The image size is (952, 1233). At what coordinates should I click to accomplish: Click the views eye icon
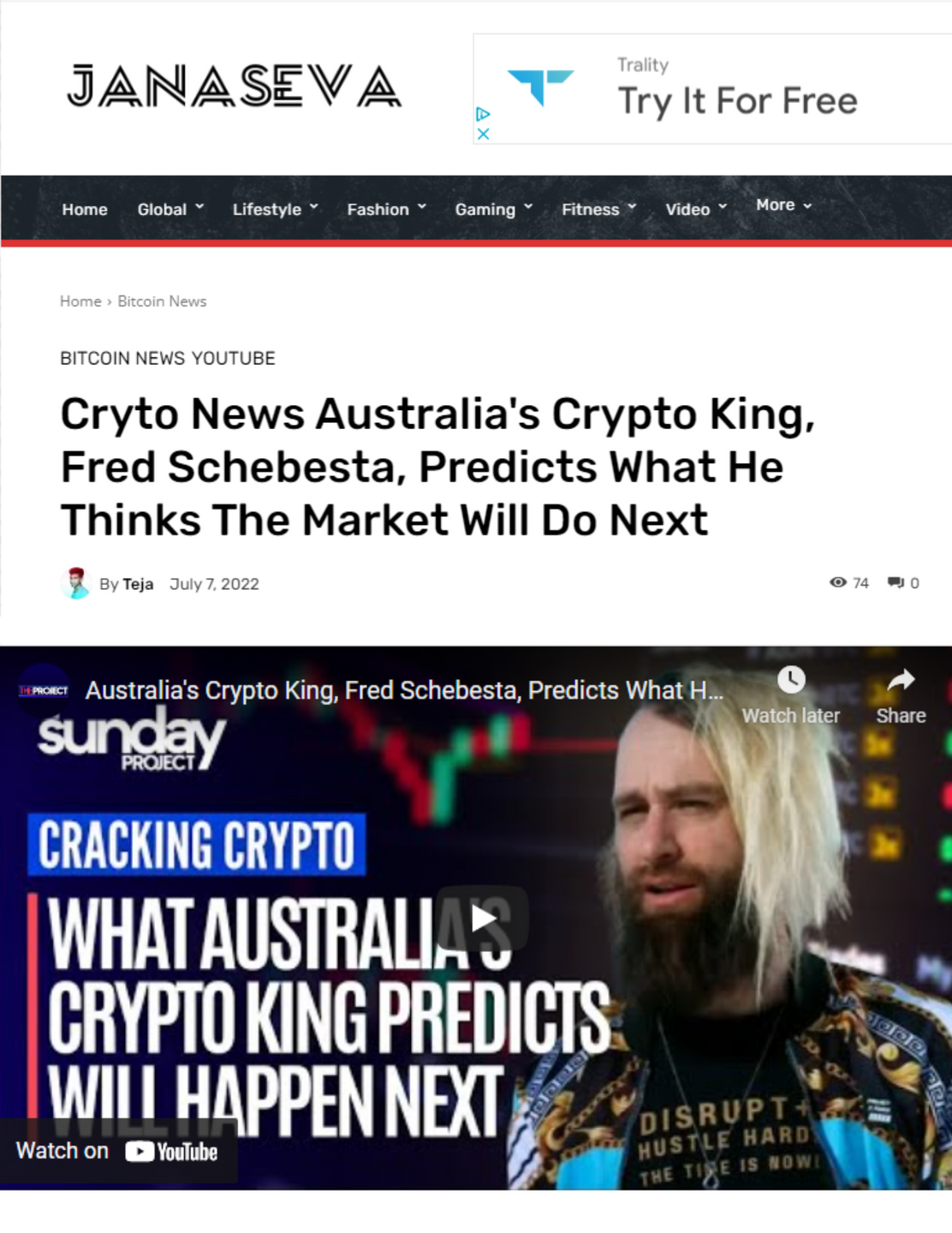point(838,582)
